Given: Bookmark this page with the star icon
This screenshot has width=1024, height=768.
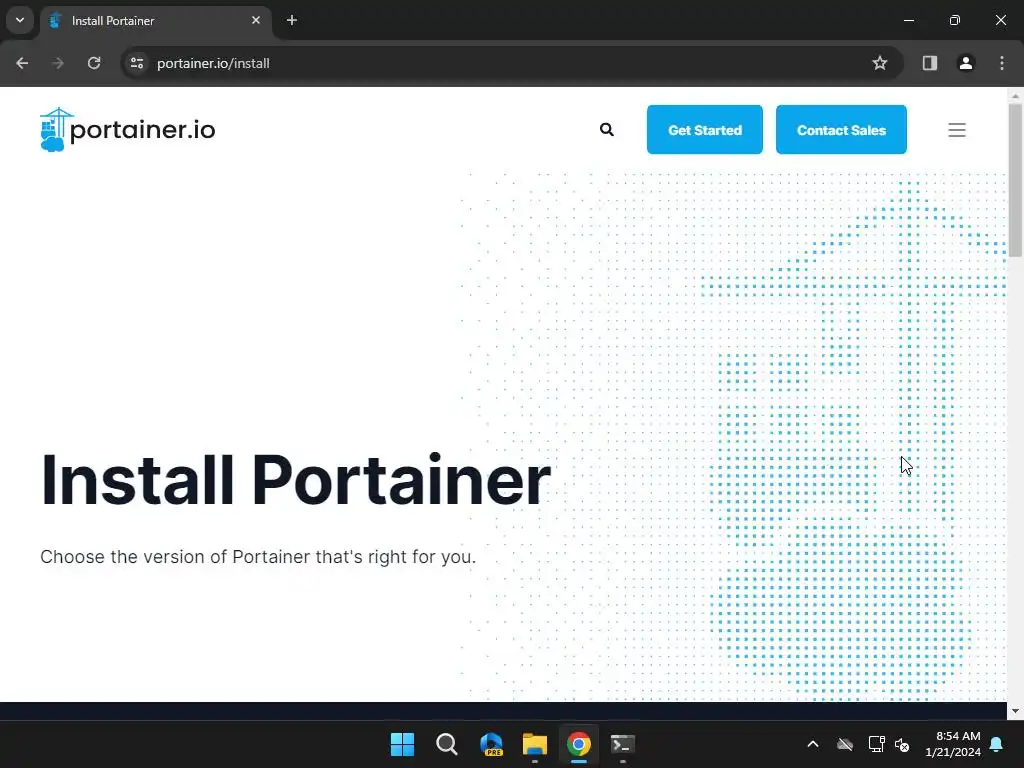Looking at the screenshot, I should pyautogui.click(x=880, y=63).
